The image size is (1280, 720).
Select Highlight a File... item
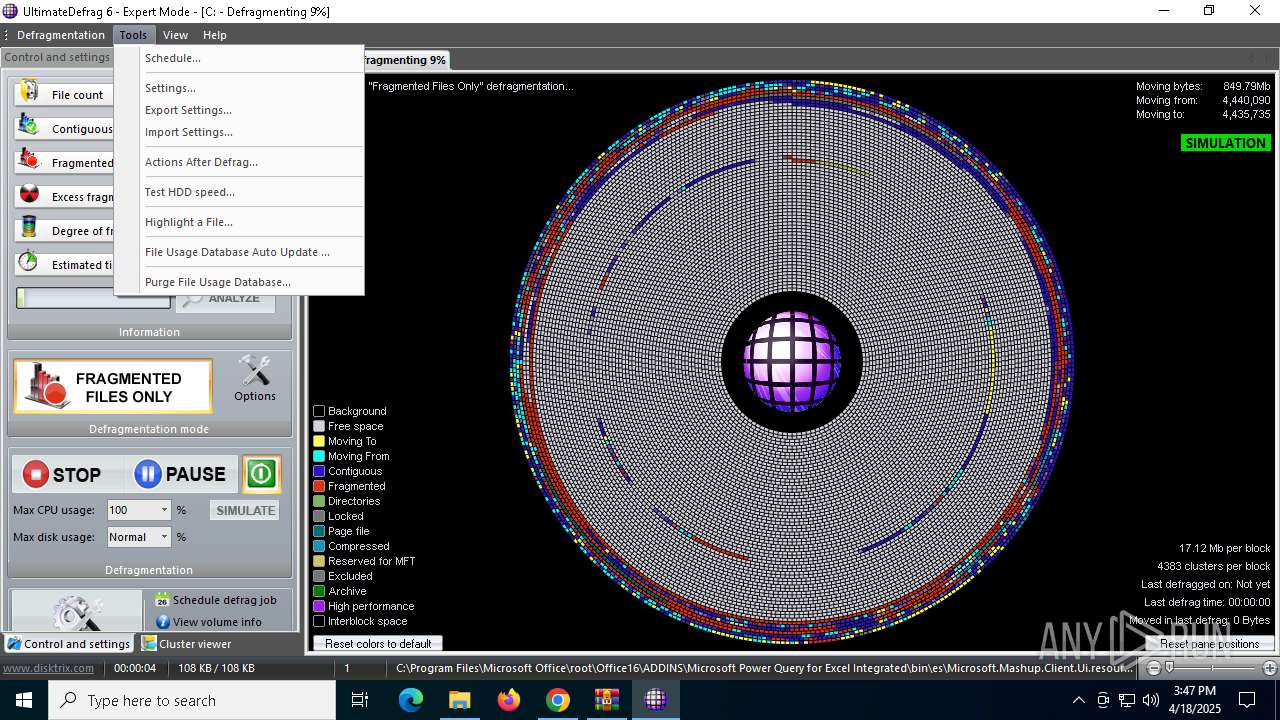[x=238, y=222]
